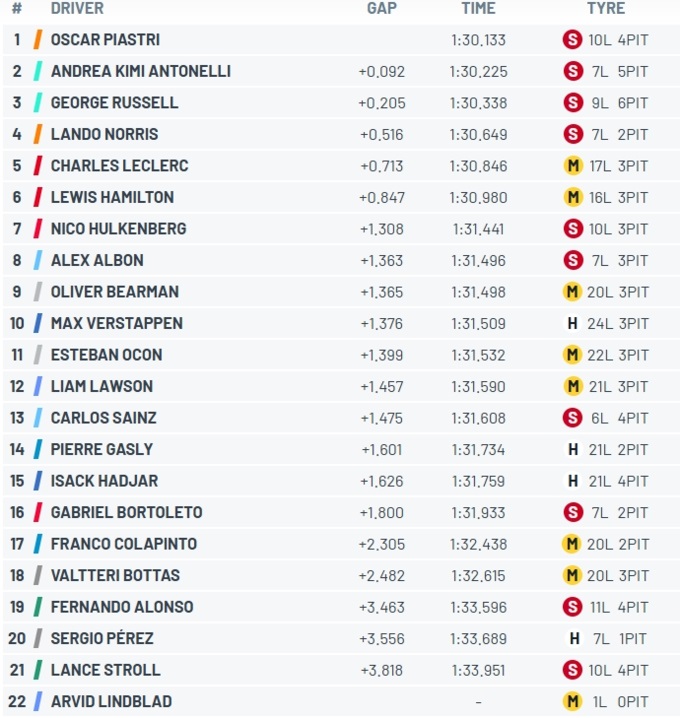Click Arvid Lindblad's medium tyre icon
Viewport: 680px width, 718px height.
pos(572,701)
